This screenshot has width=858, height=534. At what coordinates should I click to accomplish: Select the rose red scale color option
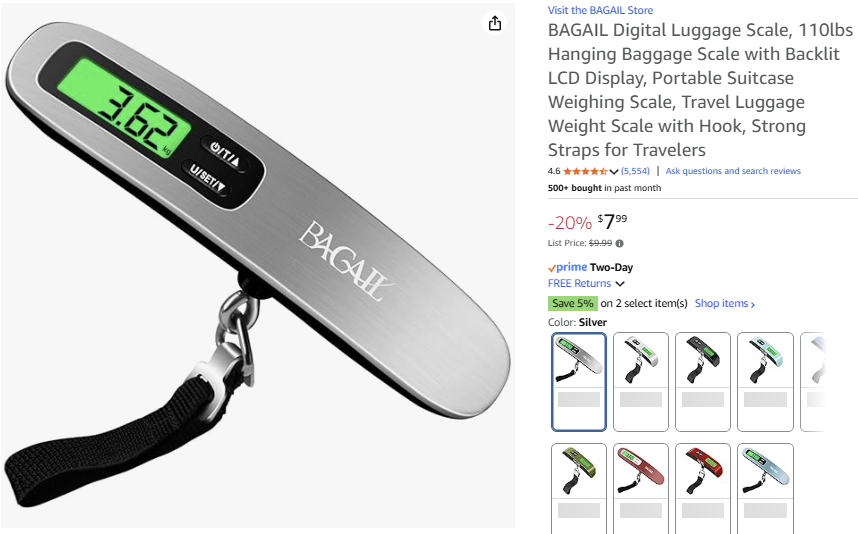click(x=641, y=488)
